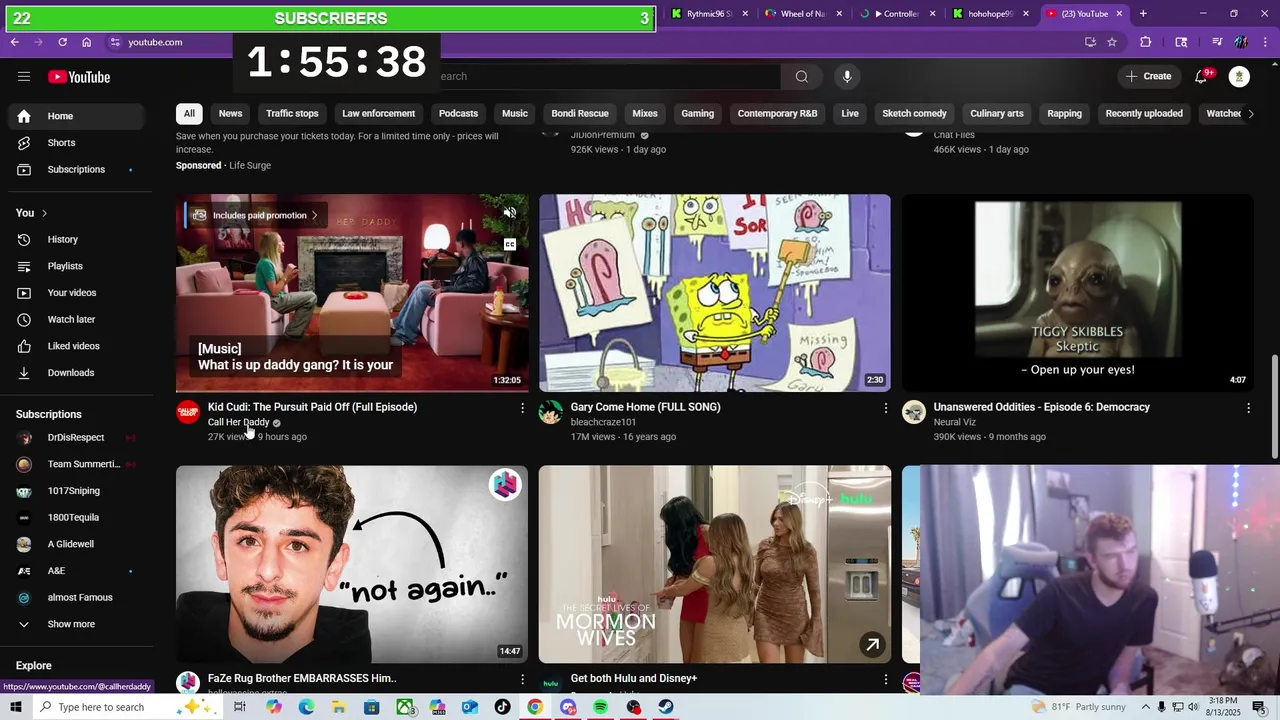Open the Call Her Daddy channel link
The height and width of the screenshot is (720, 1280).
pos(238,422)
